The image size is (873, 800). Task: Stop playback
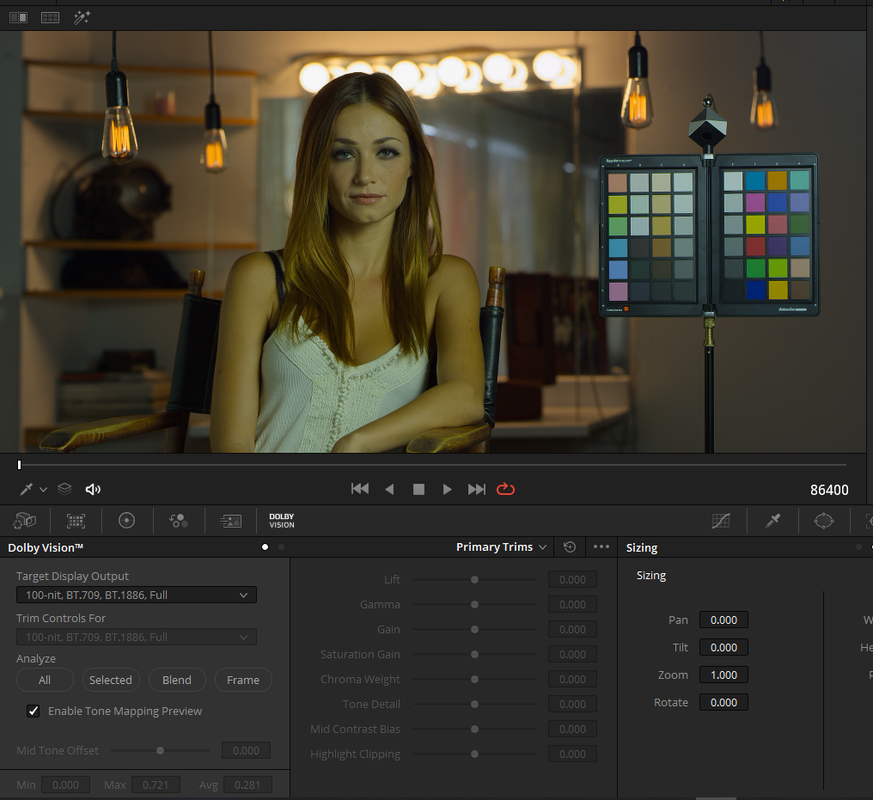coord(419,489)
